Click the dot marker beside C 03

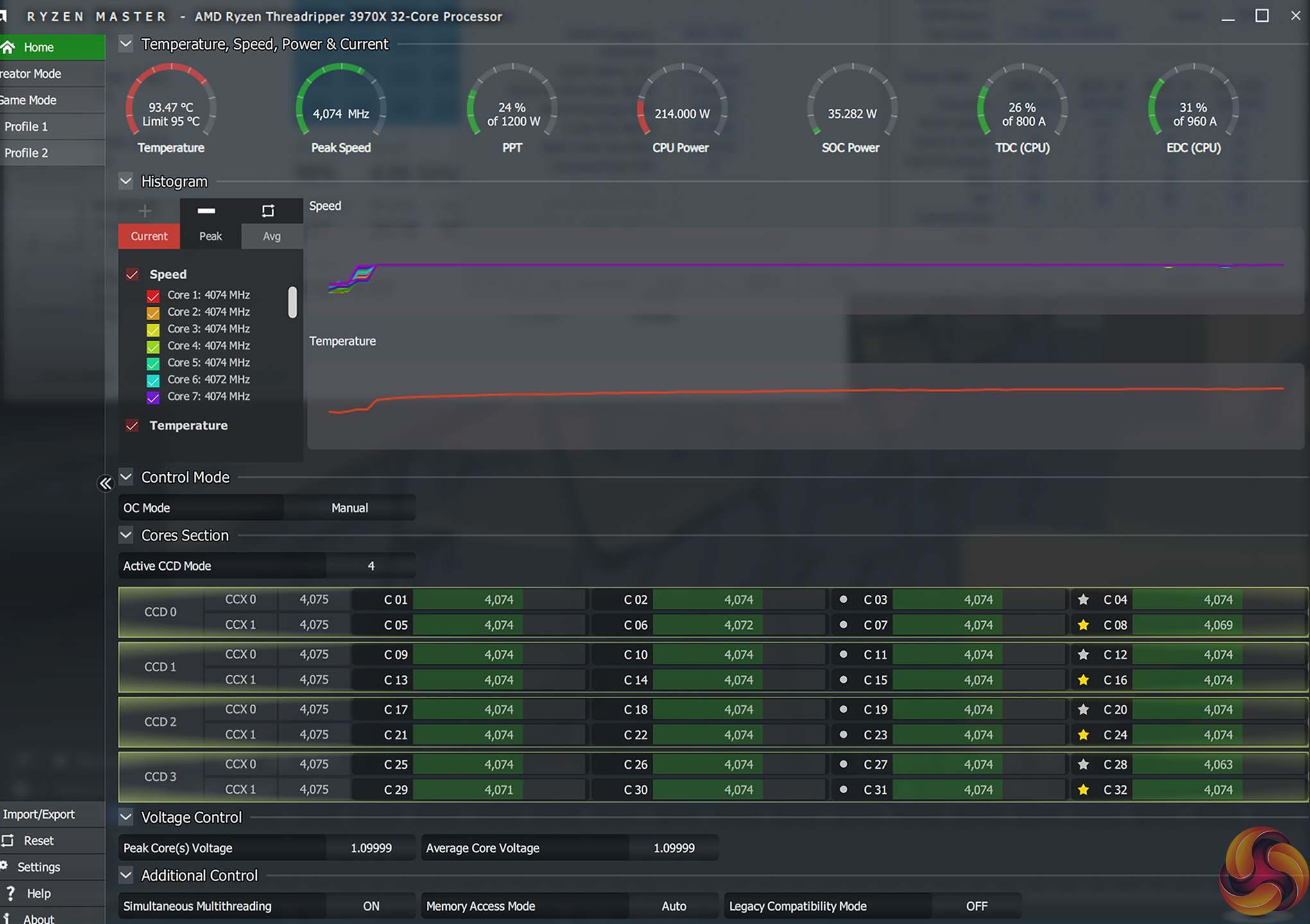click(843, 599)
